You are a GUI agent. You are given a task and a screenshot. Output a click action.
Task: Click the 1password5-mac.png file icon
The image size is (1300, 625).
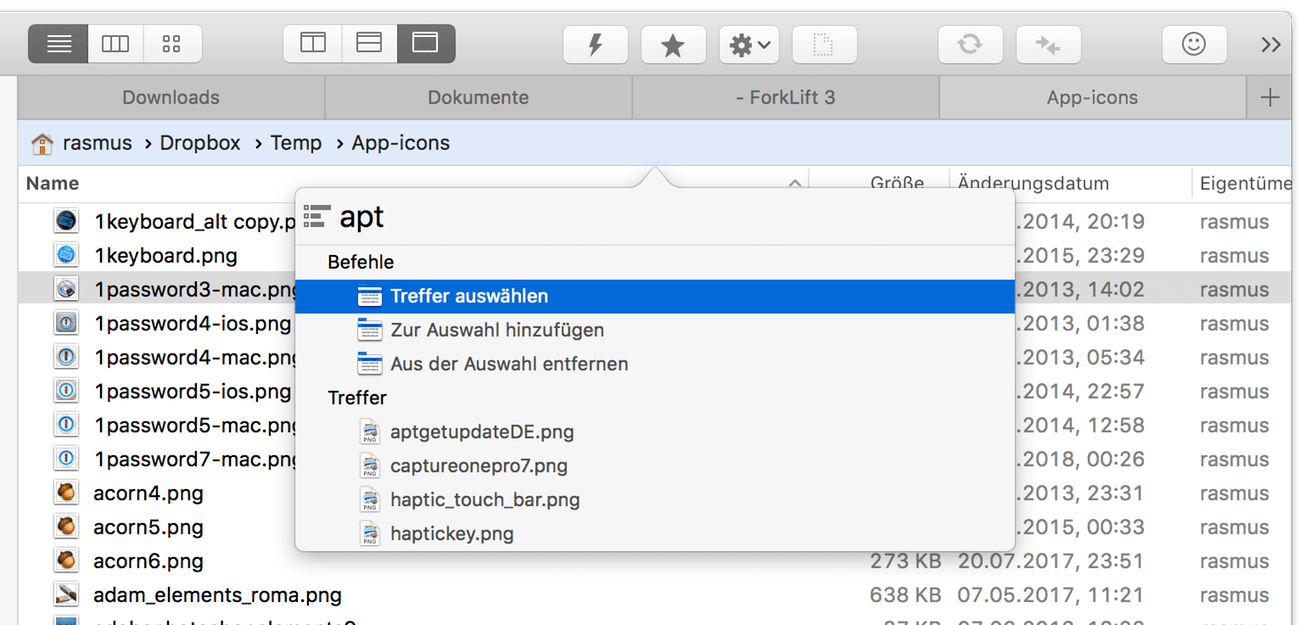pos(66,425)
